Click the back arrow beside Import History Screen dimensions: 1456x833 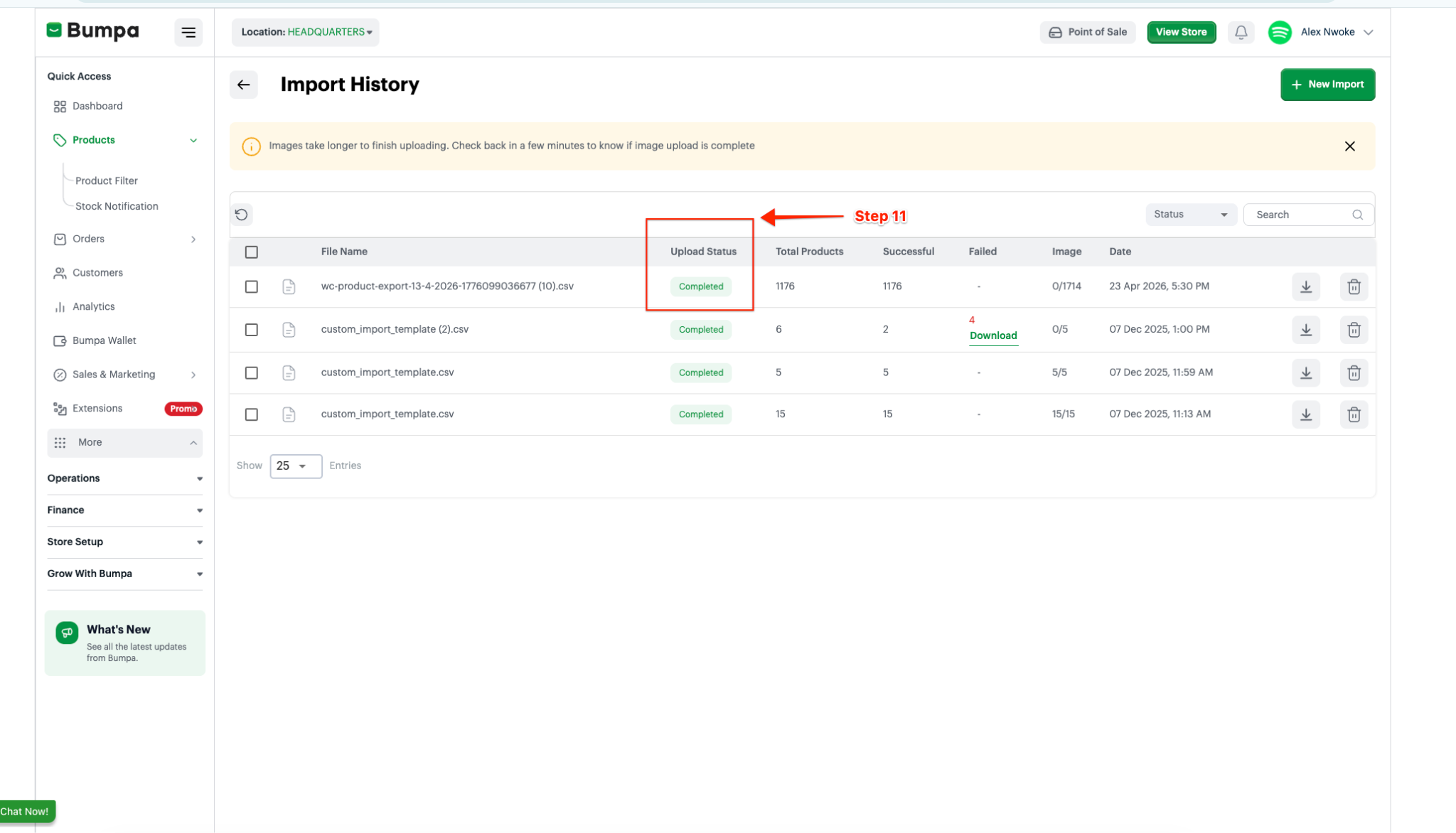(243, 85)
